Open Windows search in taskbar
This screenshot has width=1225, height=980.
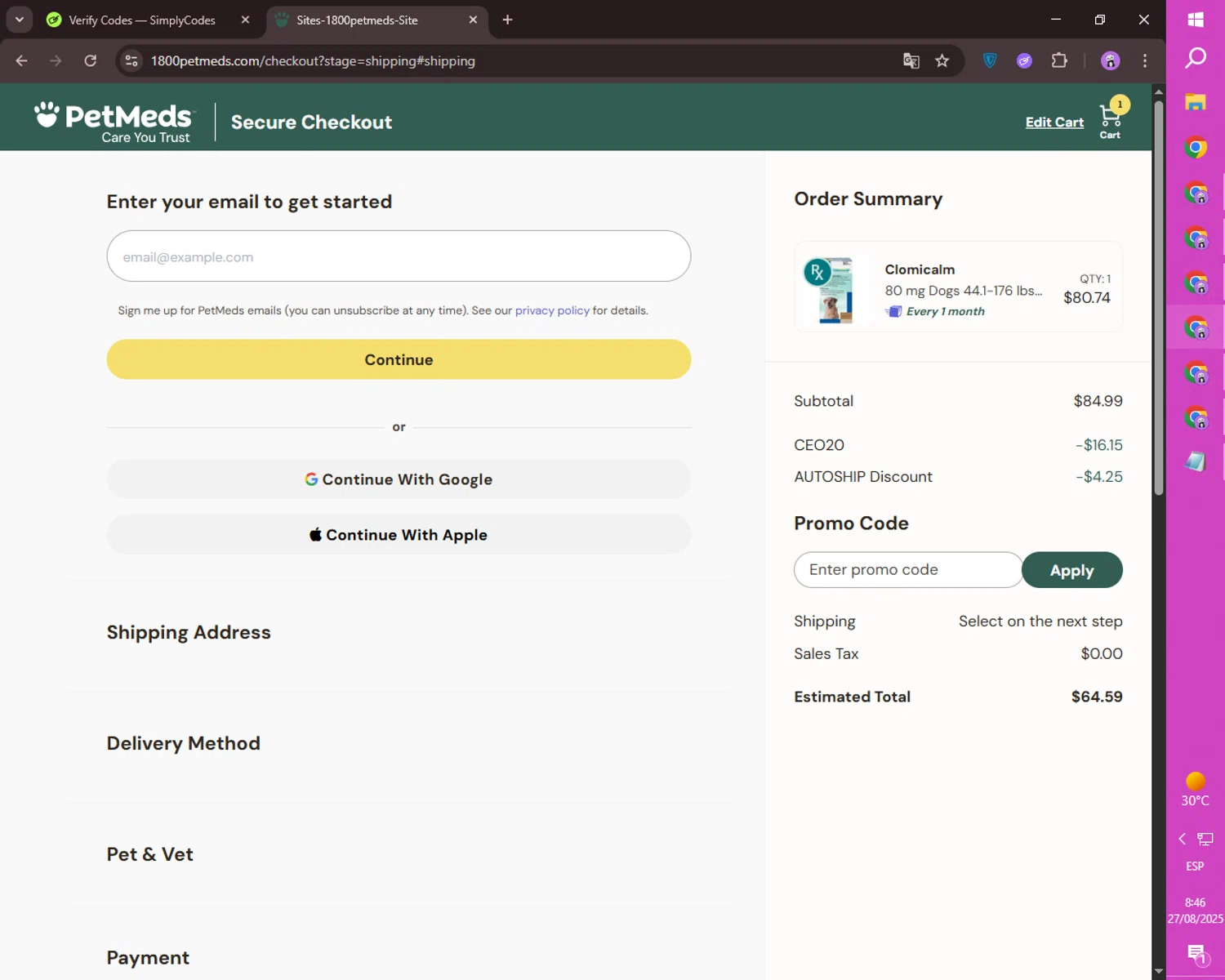[x=1196, y=58]
